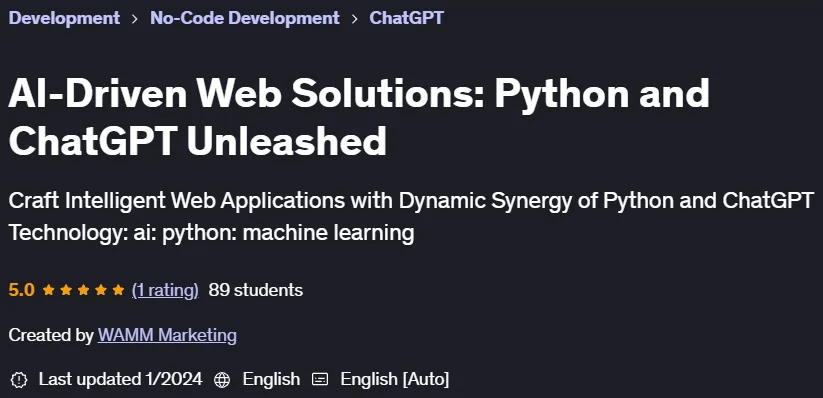Click the first orange rating star
This screenshot has width=823, height=398.
[49, 289]
